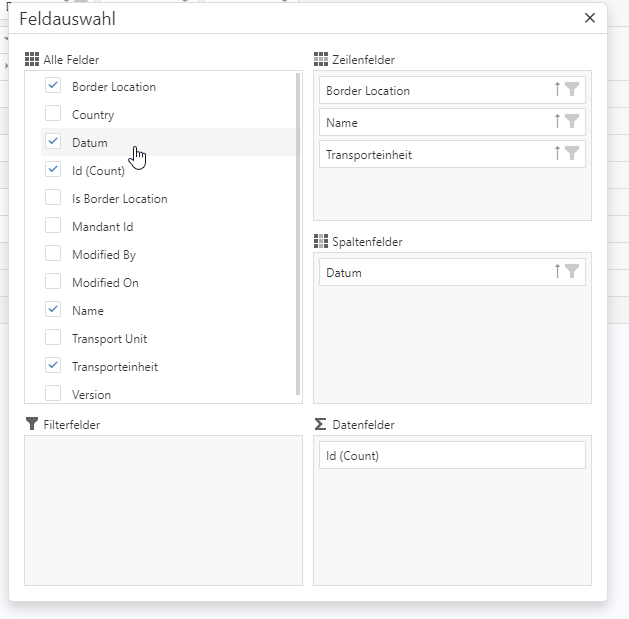629x619 pixels.
Task: Click the empty Filterfelder drop area
Action: (x=163, y=510)
